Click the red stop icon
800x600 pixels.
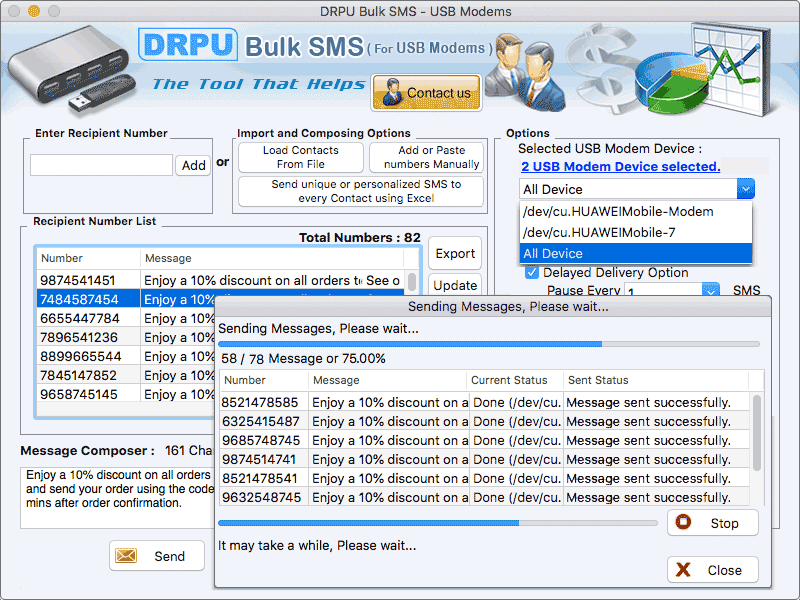click(x=683, y=522)
